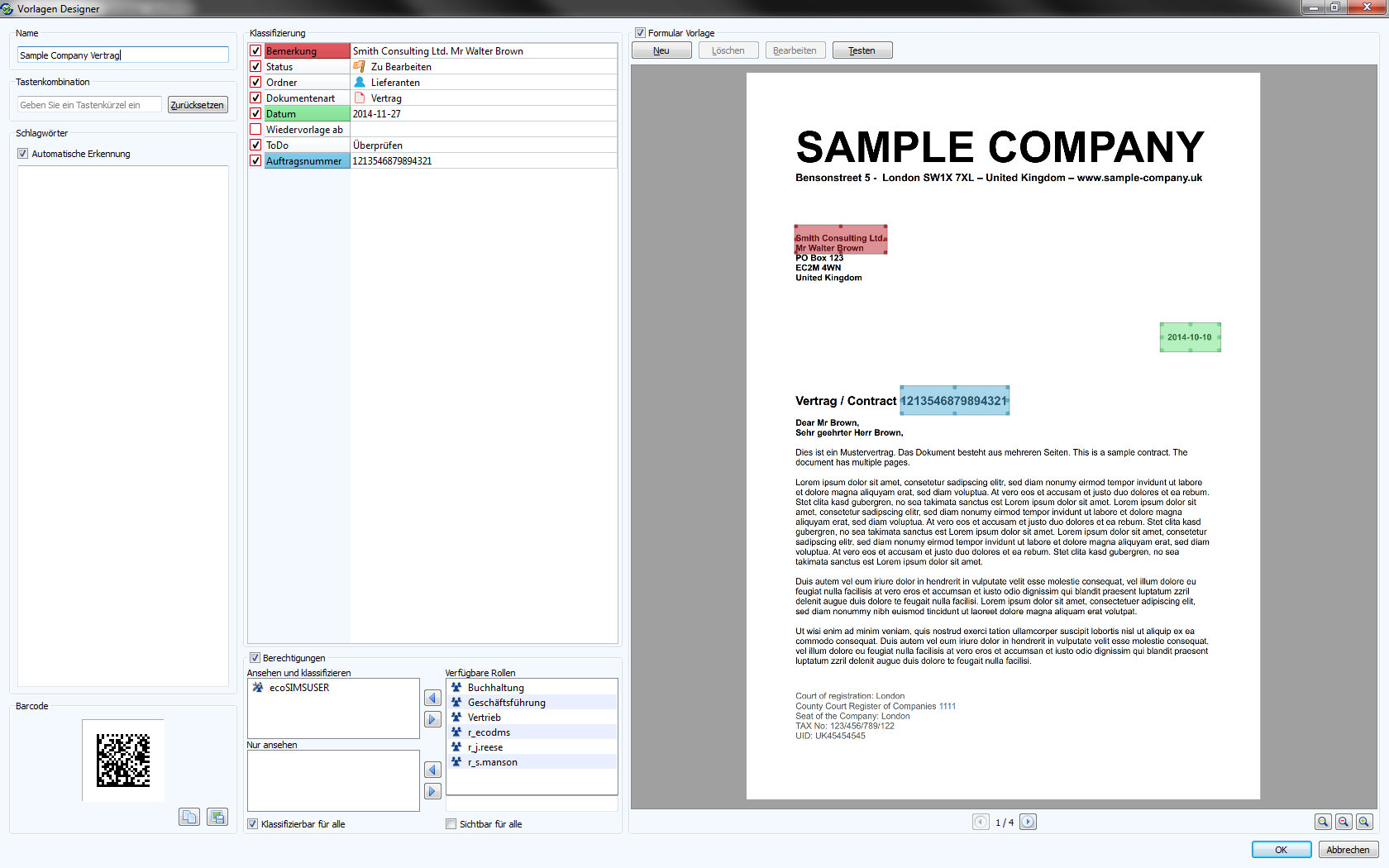1389x868 pixels.
Task: Select ecoSIMSUSER in the classify list
Action: [x=298, y=688]
